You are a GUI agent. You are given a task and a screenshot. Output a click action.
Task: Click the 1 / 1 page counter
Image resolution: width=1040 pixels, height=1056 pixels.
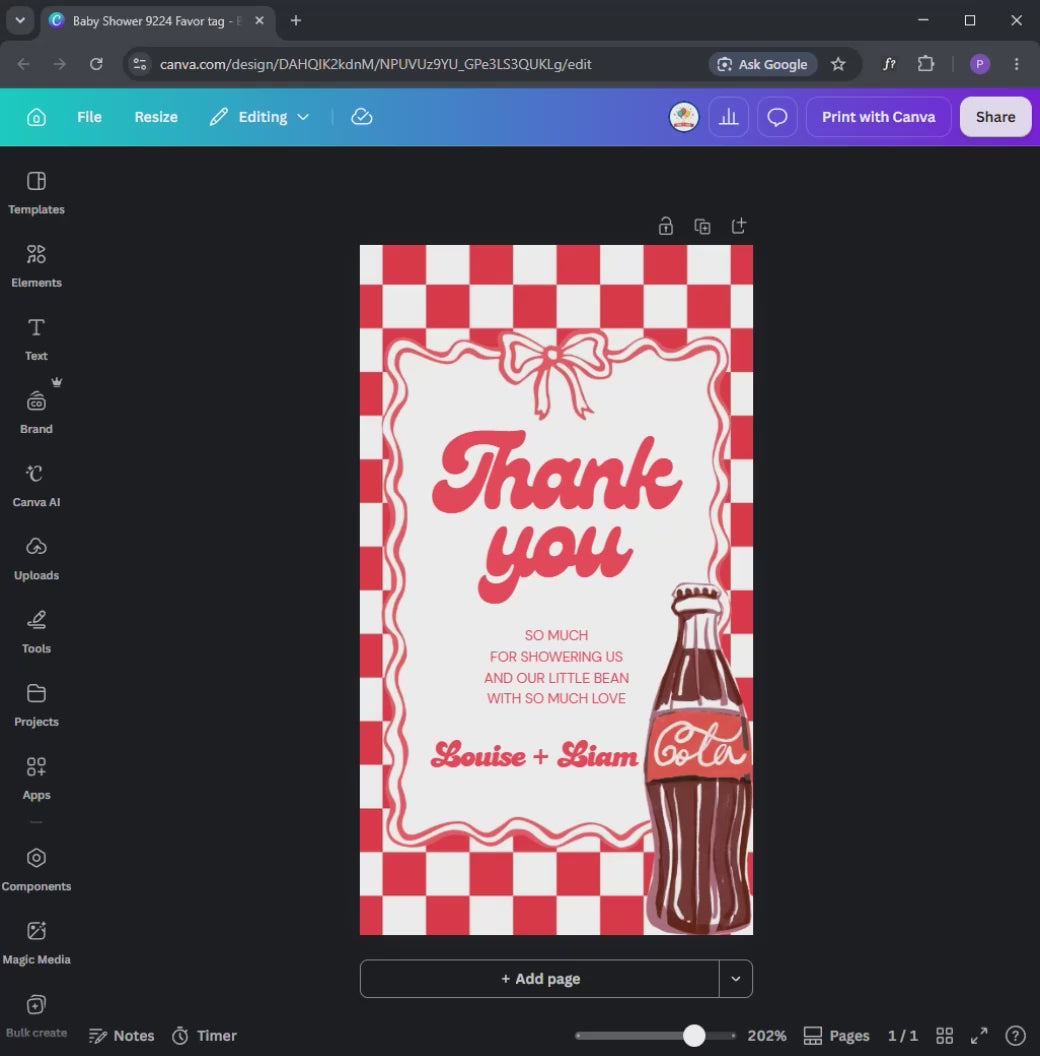tap(903, 1035)
